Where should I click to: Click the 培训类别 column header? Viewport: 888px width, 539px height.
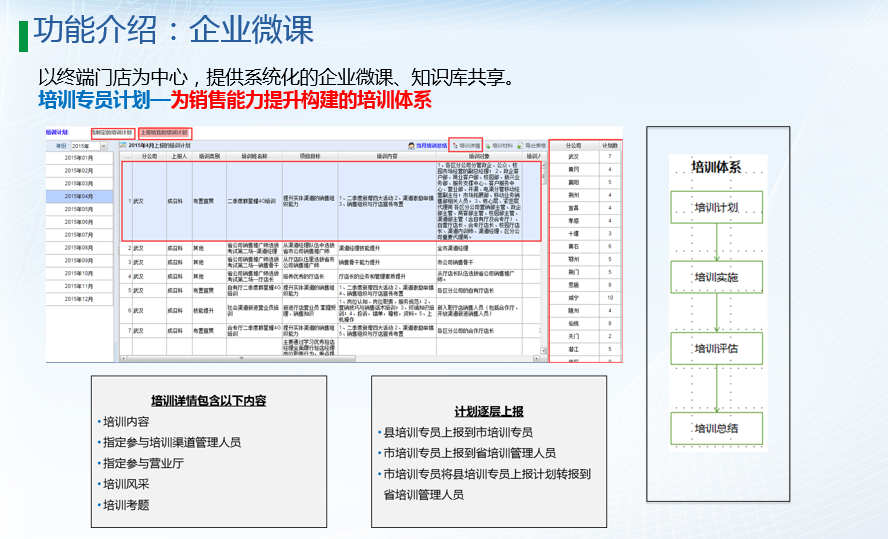(209, 156)
